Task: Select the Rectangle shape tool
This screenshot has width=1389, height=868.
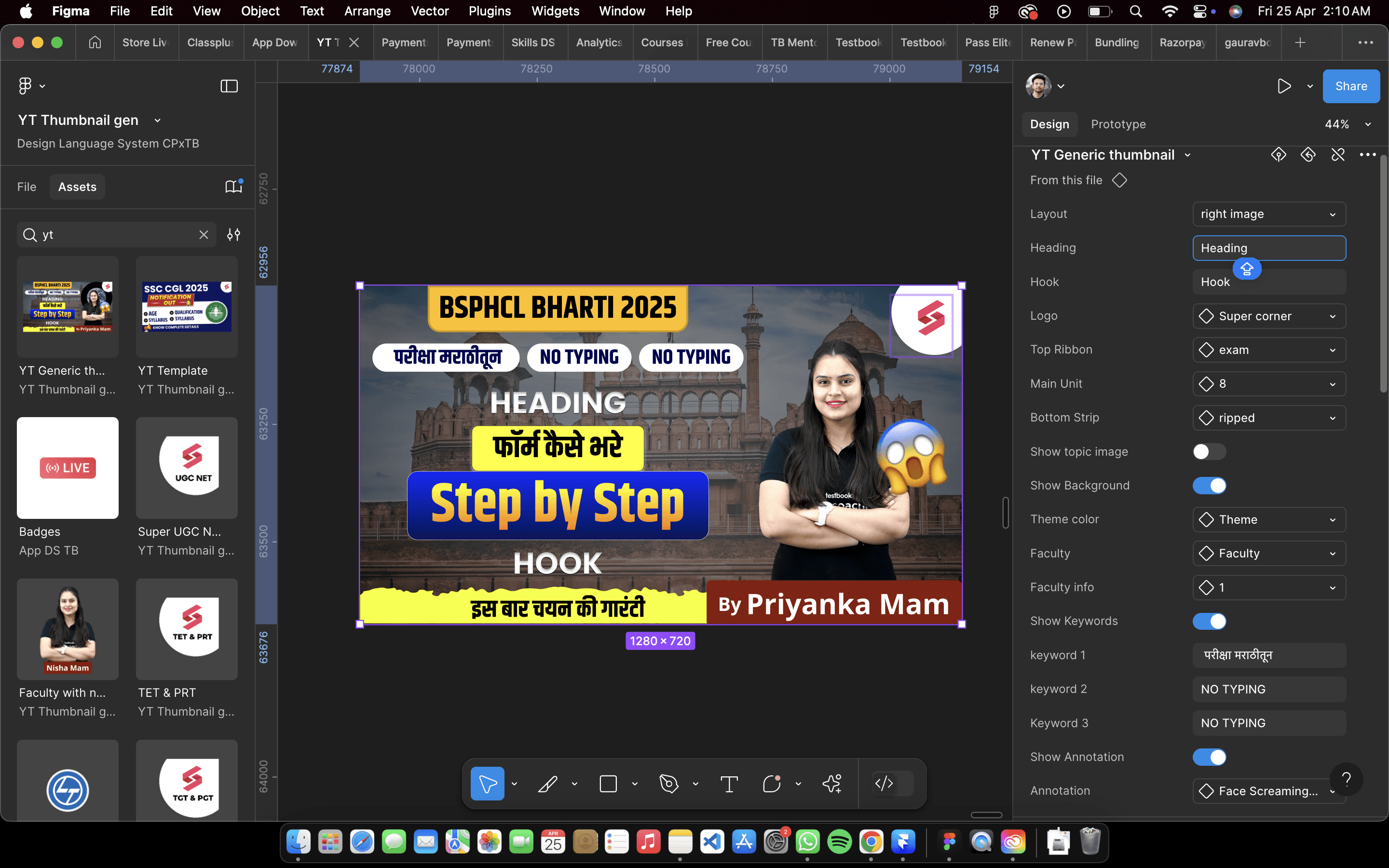Action: click(608, 784)
